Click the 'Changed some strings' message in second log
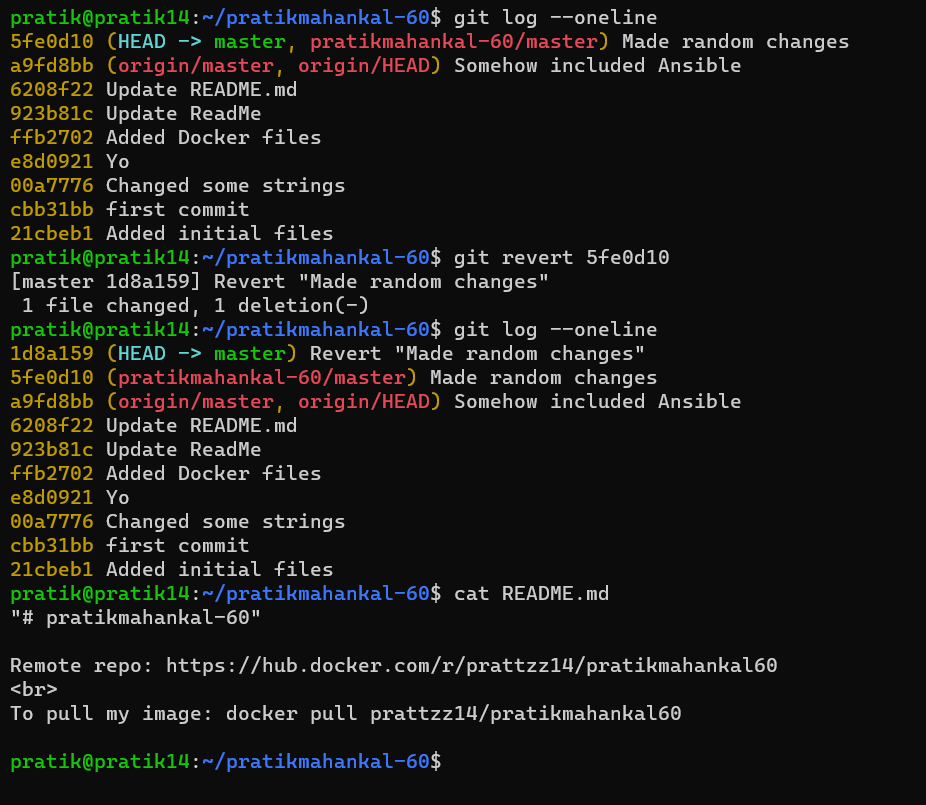926x805 pixels. (x=226, y=522)
